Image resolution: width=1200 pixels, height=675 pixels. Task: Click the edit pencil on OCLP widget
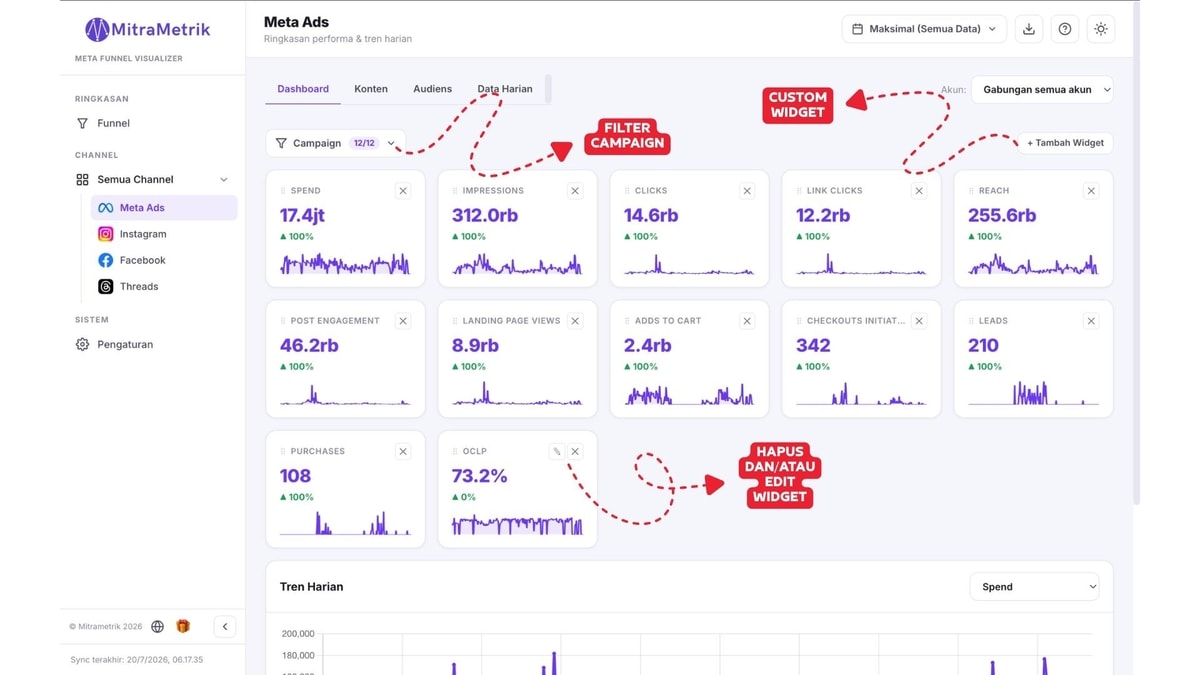click(x=556, y=451)
